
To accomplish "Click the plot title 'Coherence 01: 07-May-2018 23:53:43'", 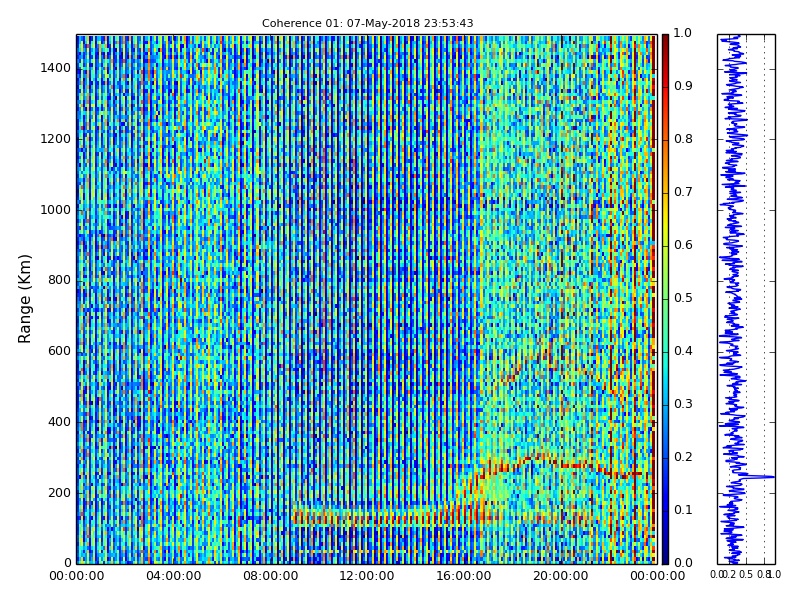I will coord(367,23).
